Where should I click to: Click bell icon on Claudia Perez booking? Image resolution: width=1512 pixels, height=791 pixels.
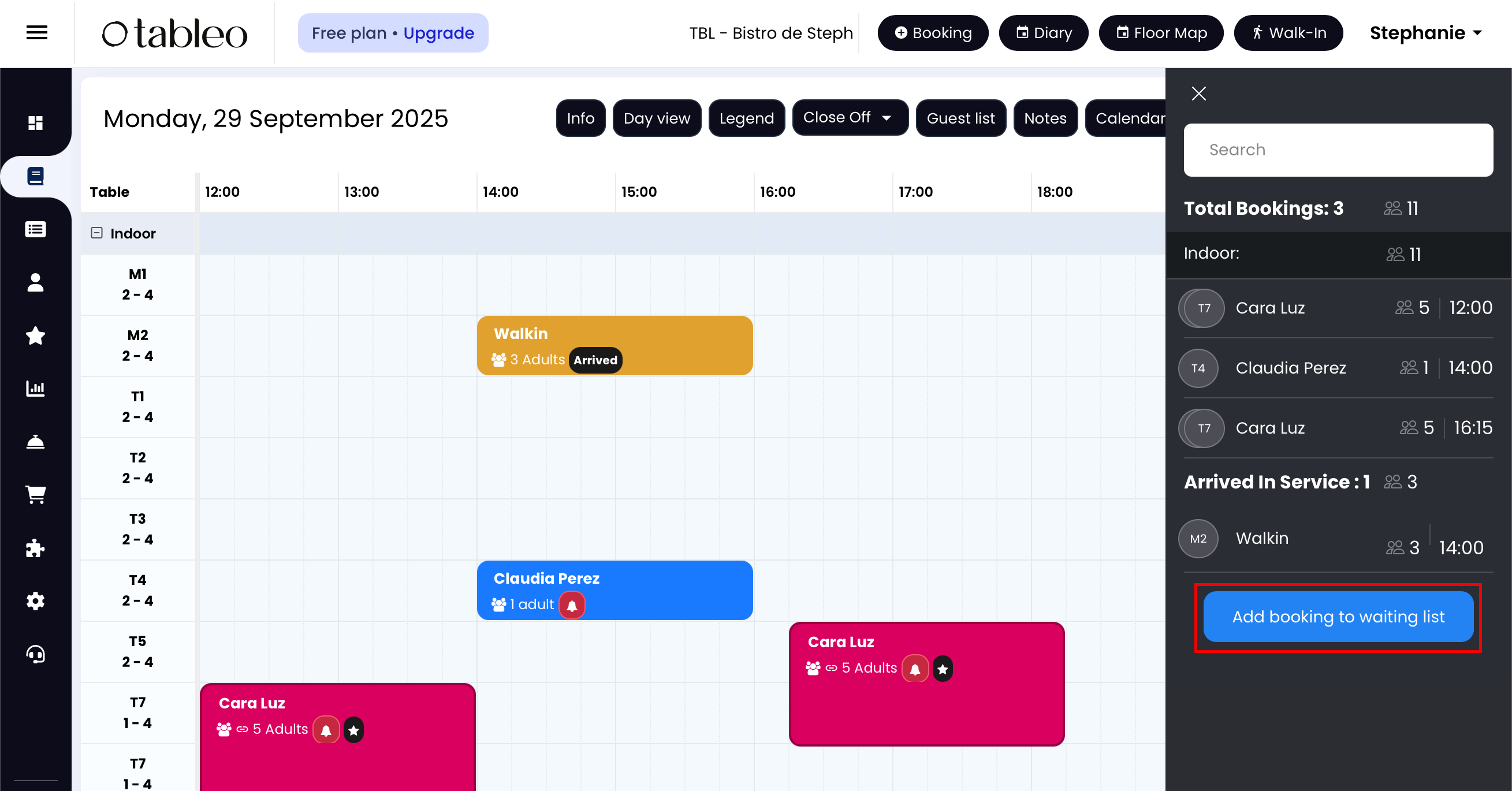click(x=572, y=605)
